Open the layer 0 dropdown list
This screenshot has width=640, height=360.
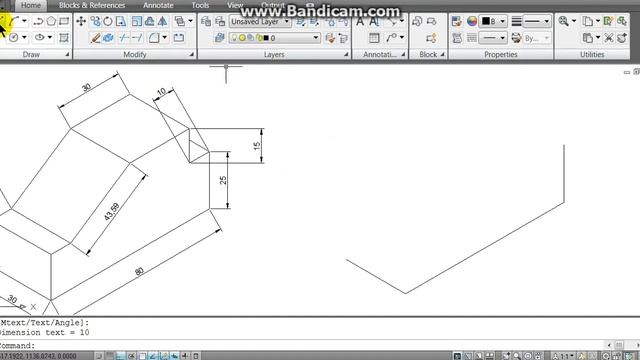[316, 38]
